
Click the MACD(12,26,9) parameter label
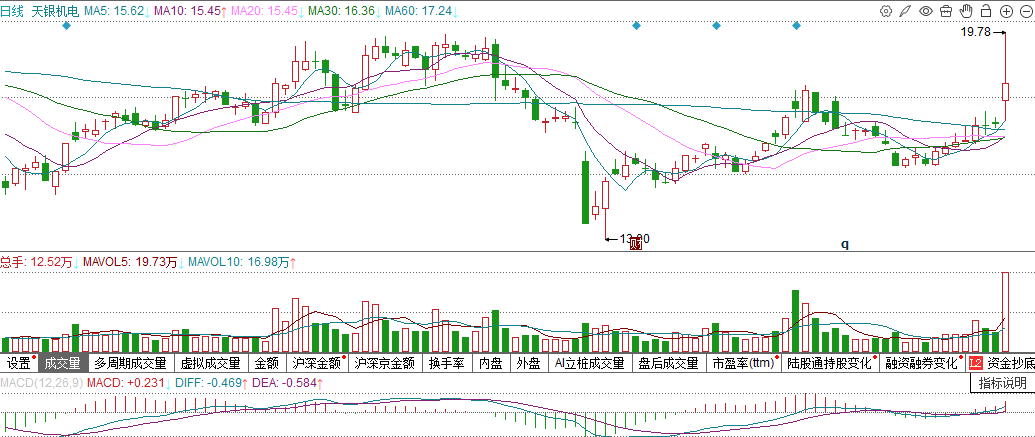click(x=40, y=383)
